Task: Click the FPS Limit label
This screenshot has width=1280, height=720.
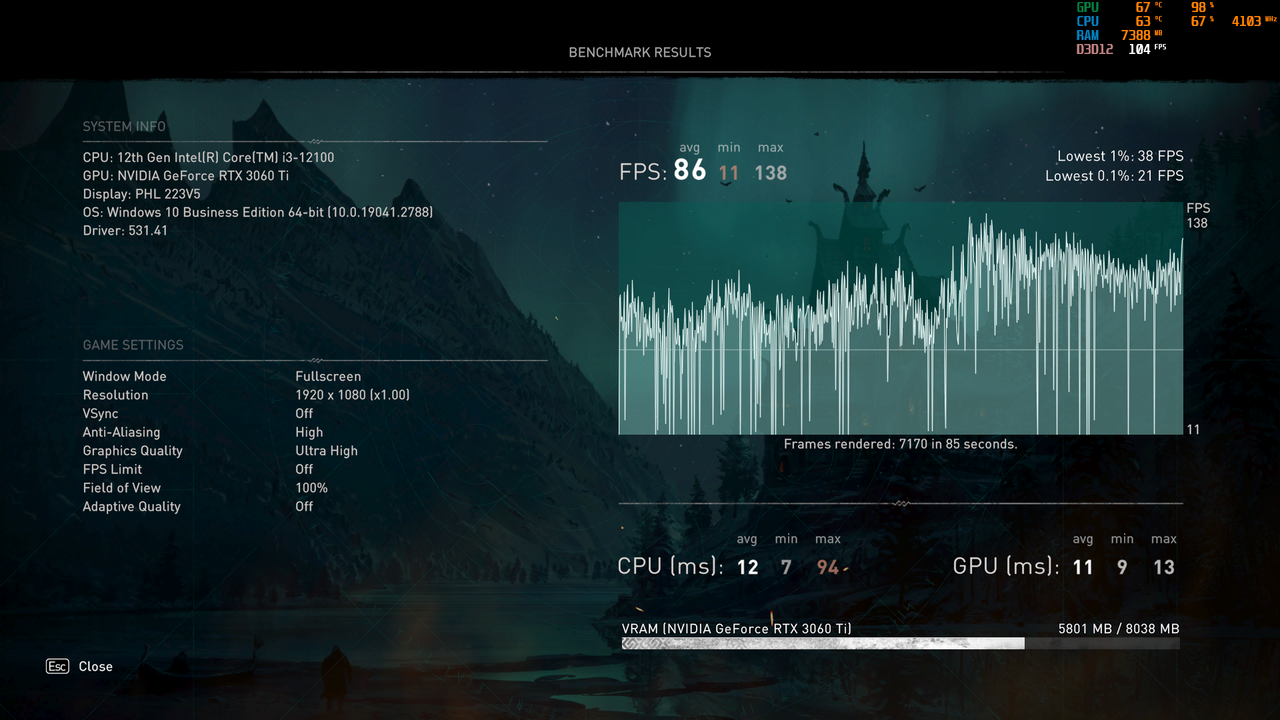Action: pyautogui.click(x=112, y=469)
